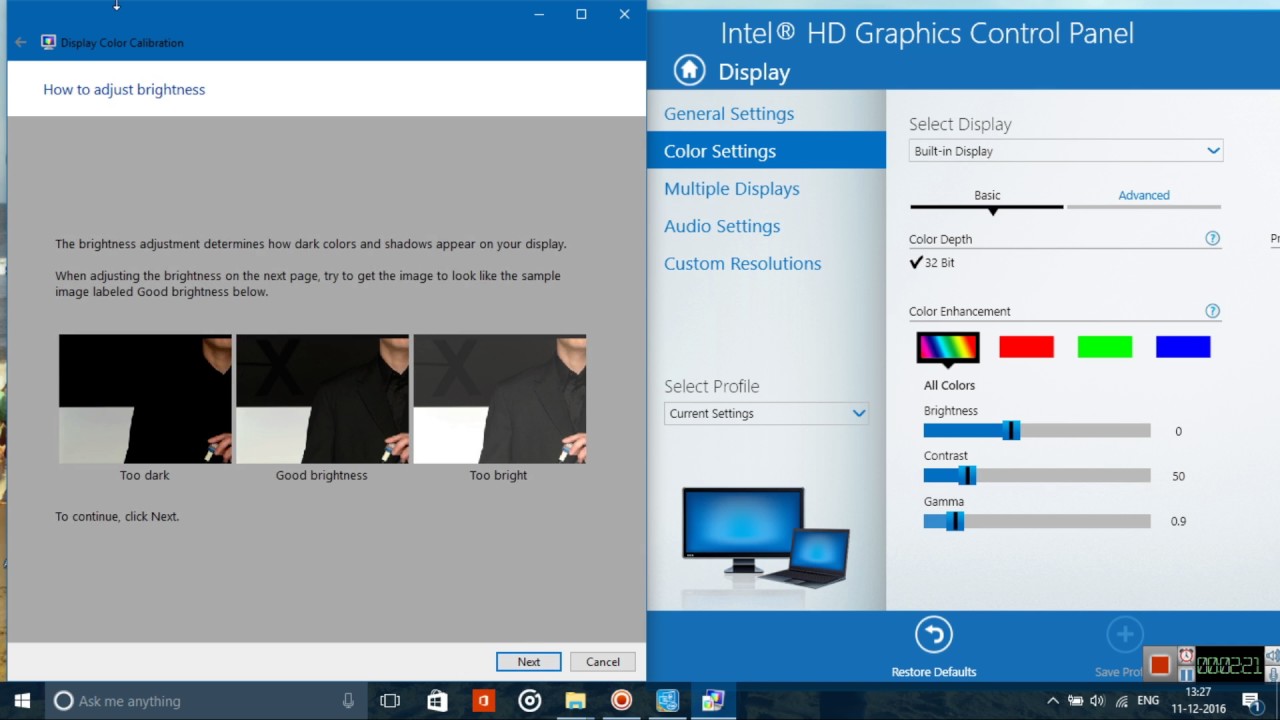
Task: Open Multiple Displays in sidebar
Action: pos(732,189)
